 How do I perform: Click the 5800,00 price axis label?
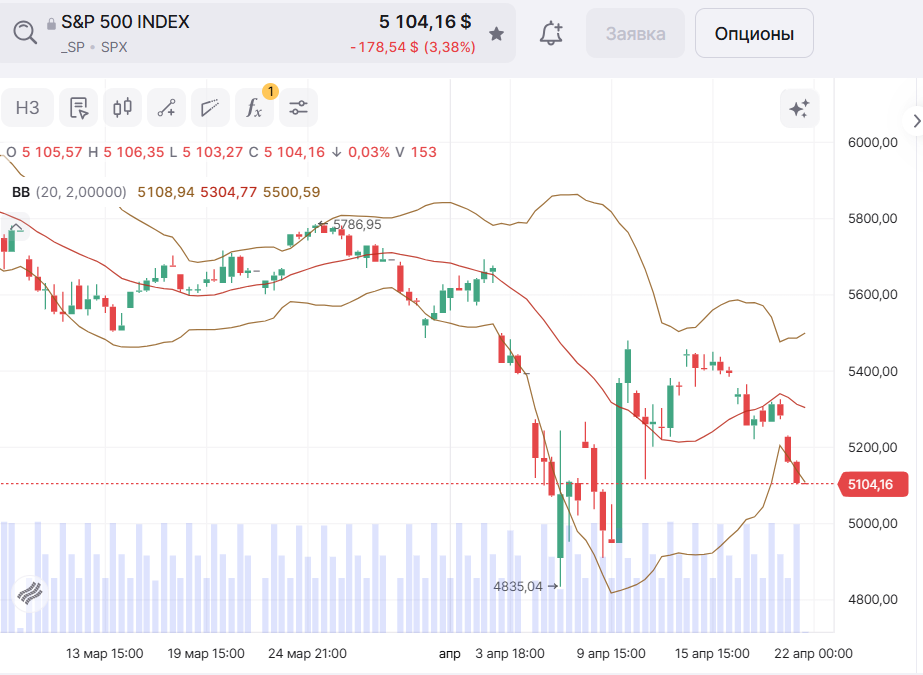(872, 218)
